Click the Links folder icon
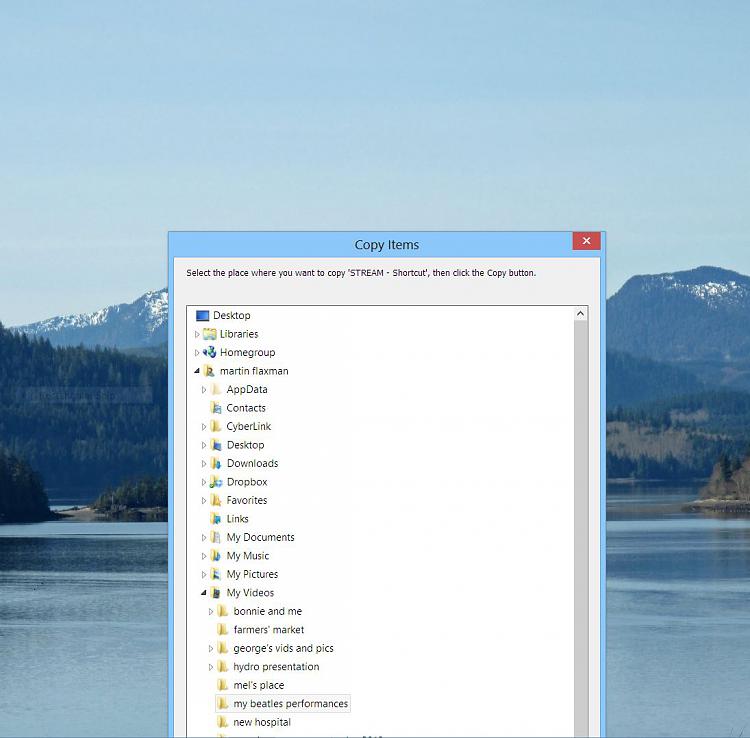The width and height of the screenshot is (750, 738). tap(216, 519)
